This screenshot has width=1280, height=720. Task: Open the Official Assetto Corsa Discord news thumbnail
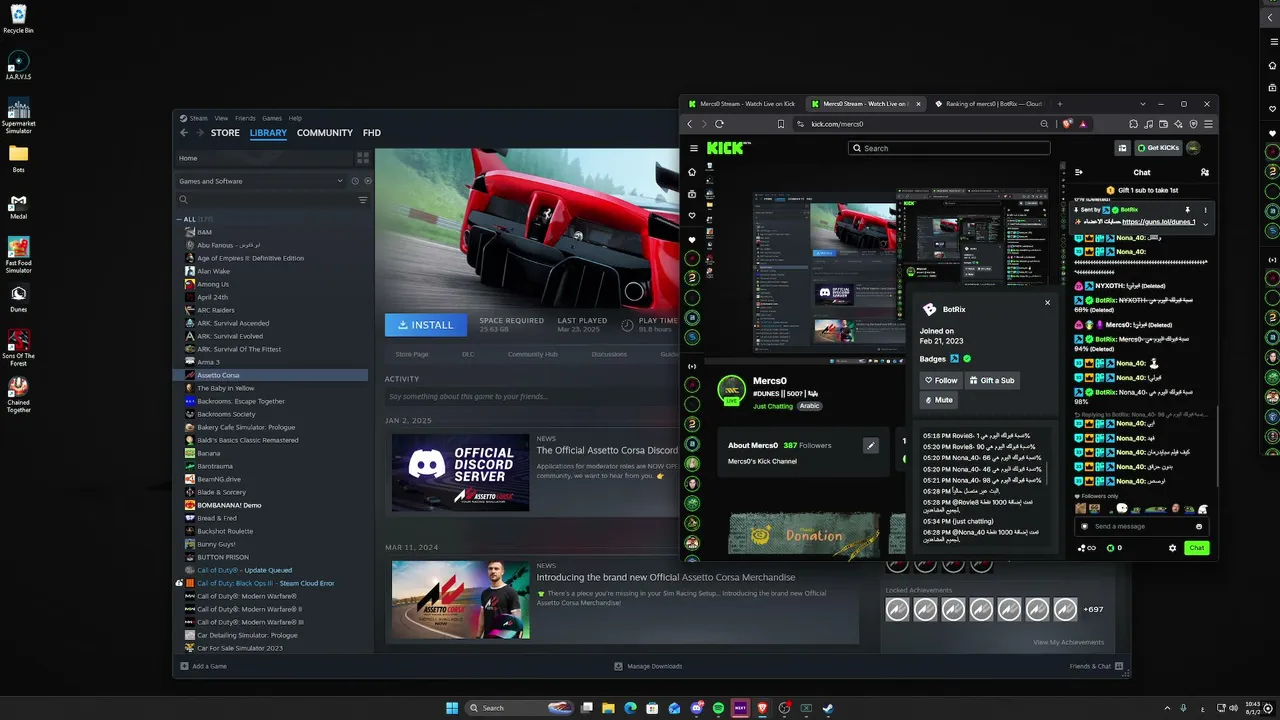pyautogui.click(x=460, y=473)
